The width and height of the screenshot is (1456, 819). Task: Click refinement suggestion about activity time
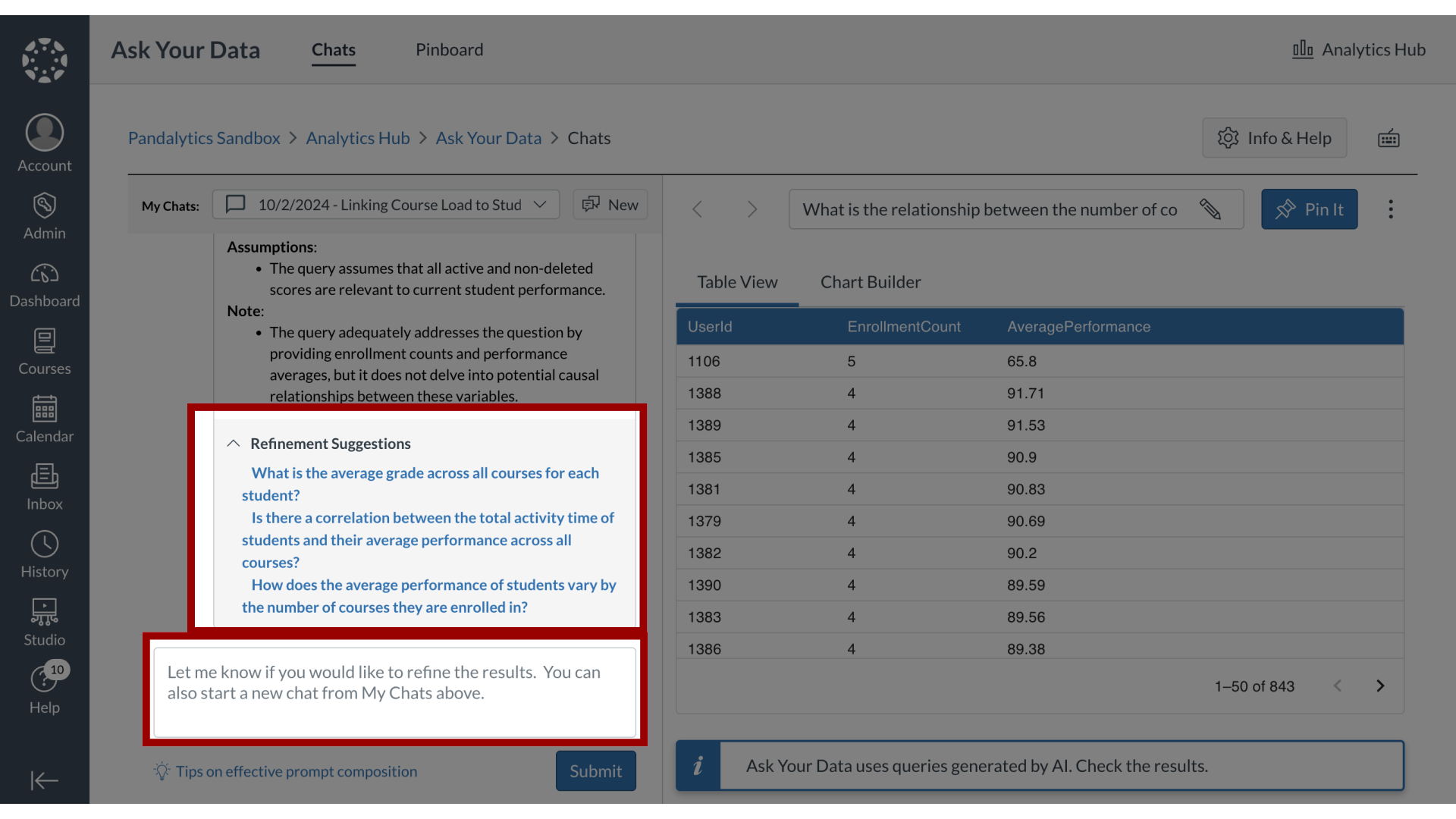coord(427,539)
